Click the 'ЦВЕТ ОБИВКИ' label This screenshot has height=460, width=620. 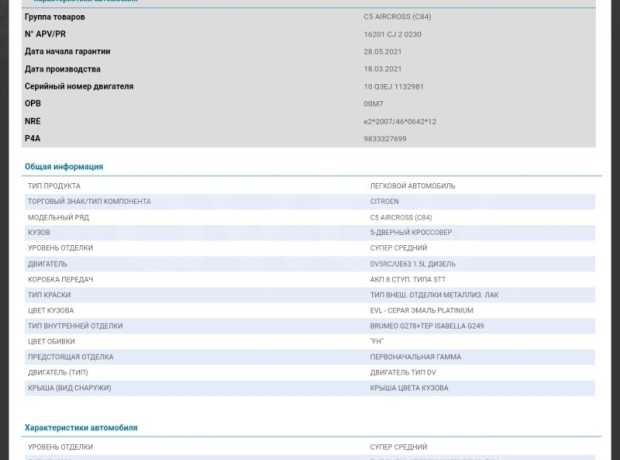tap(51, 341)
